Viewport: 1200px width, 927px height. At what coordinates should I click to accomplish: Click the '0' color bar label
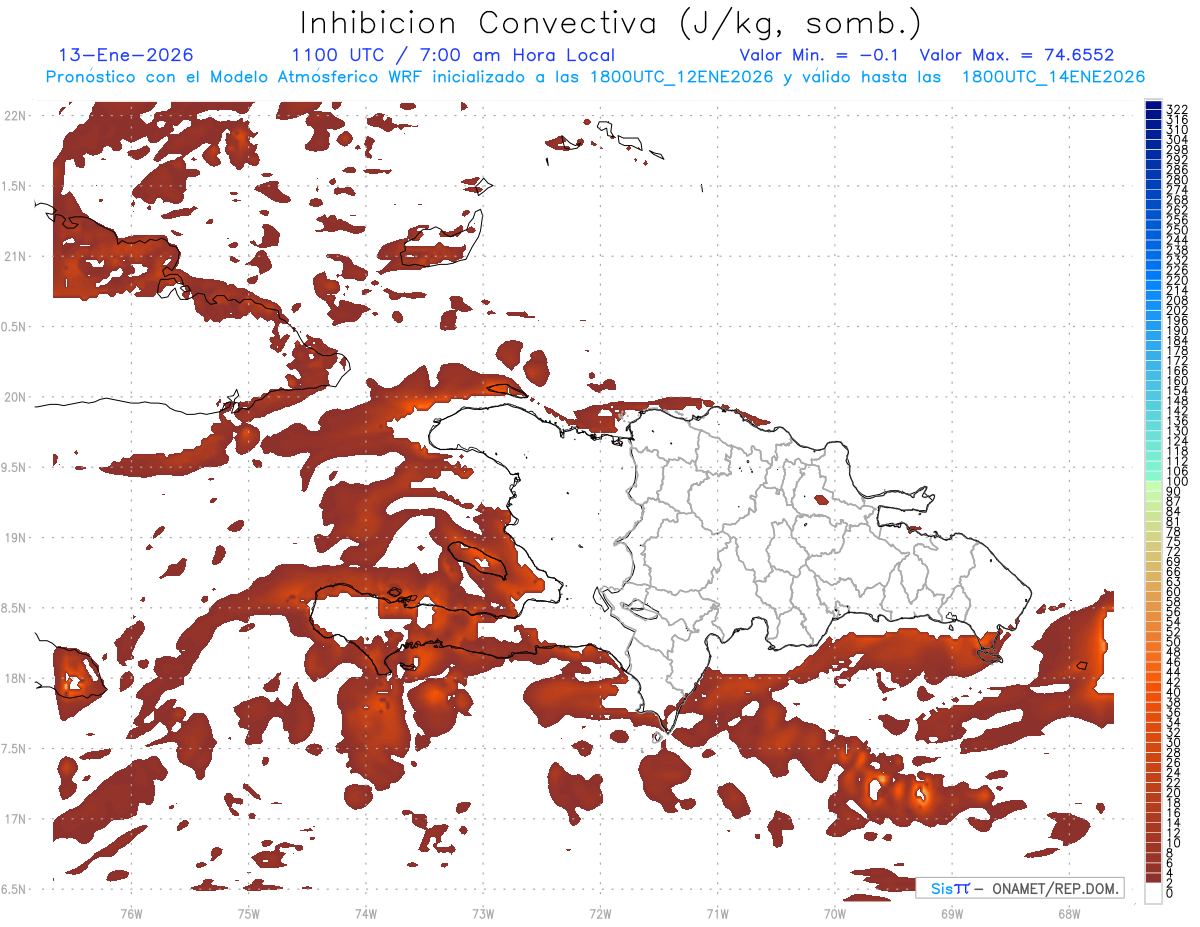coord(1170,892)
